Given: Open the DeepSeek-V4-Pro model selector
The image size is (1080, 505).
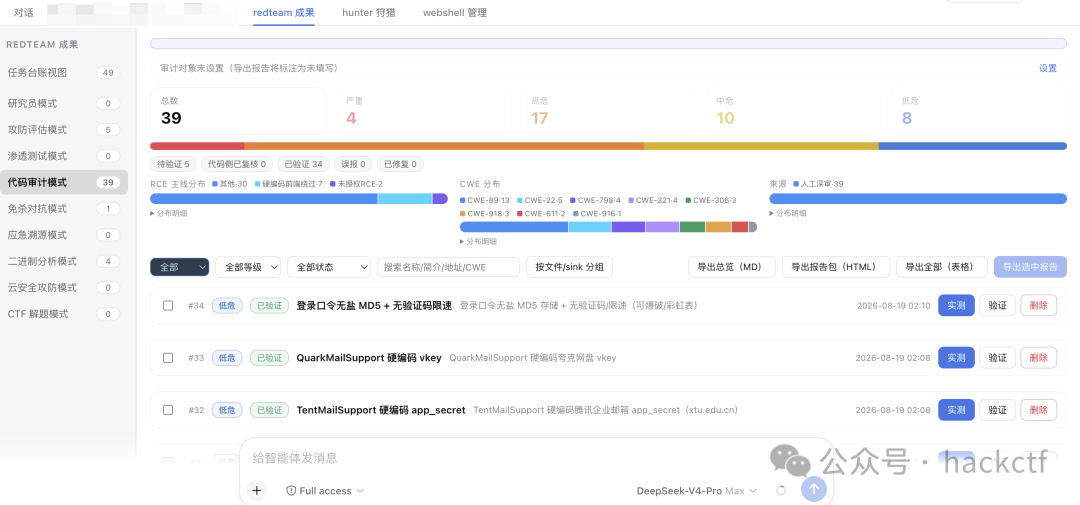Looking at the screenshot, I should pyautogui.click(x=696, y=491).
